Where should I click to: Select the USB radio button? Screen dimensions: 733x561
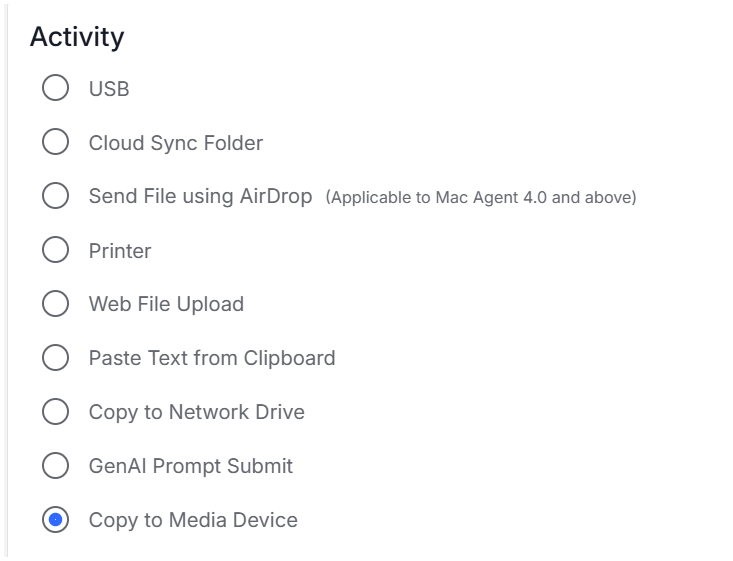click(x=55, y=87)
